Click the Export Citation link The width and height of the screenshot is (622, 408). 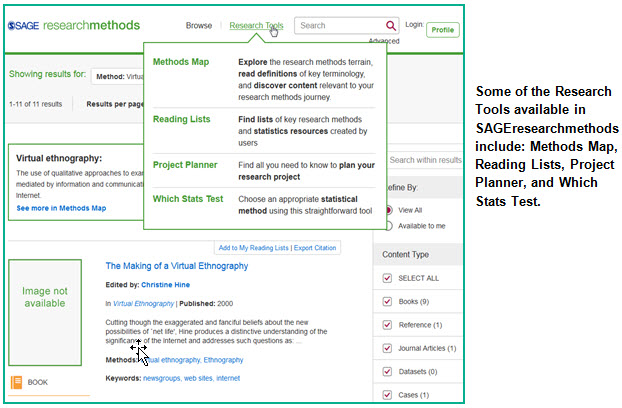(x=315, y=248)
